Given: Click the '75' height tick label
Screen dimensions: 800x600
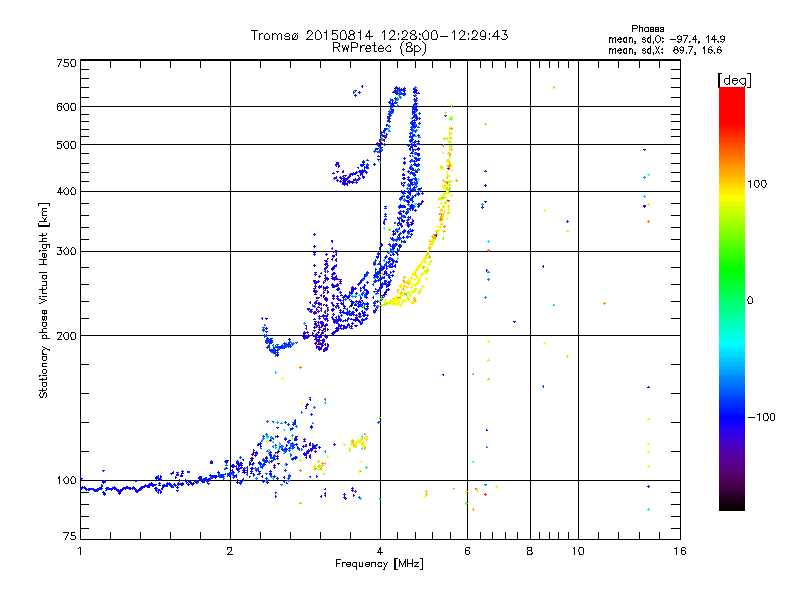Looking at the screenshot, I should [70, 536].
